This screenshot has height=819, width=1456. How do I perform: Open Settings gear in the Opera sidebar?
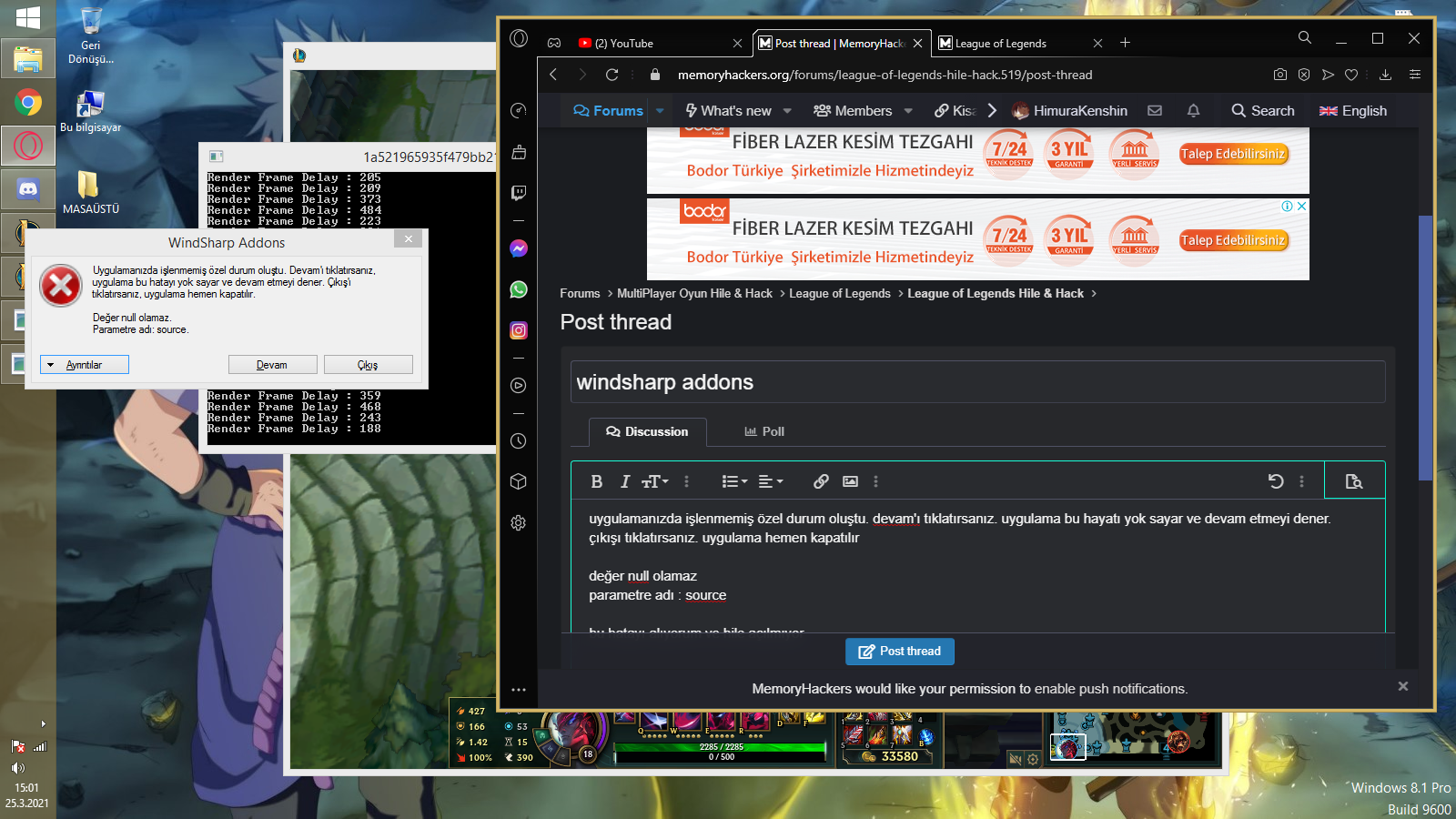click(519, 522)
